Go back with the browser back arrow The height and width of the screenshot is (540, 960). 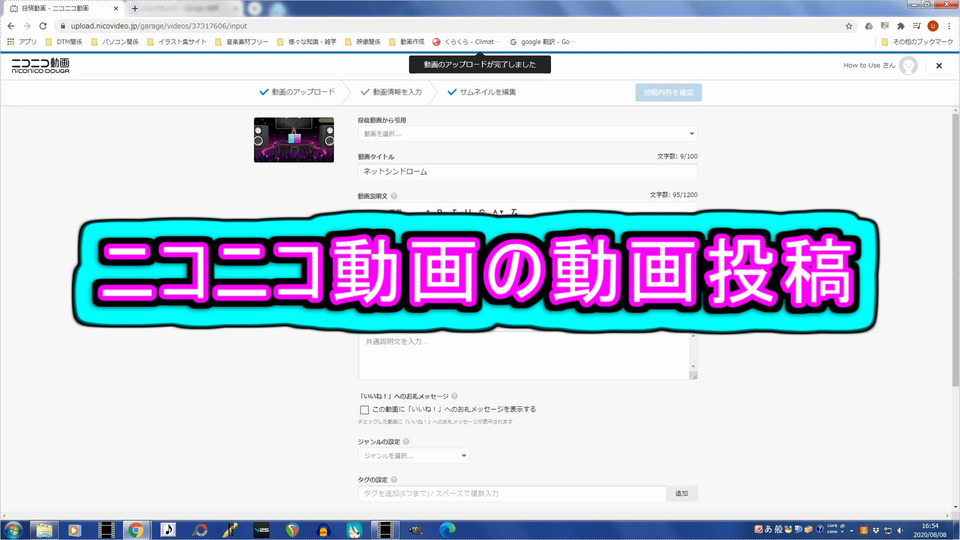tap(11, 26)
